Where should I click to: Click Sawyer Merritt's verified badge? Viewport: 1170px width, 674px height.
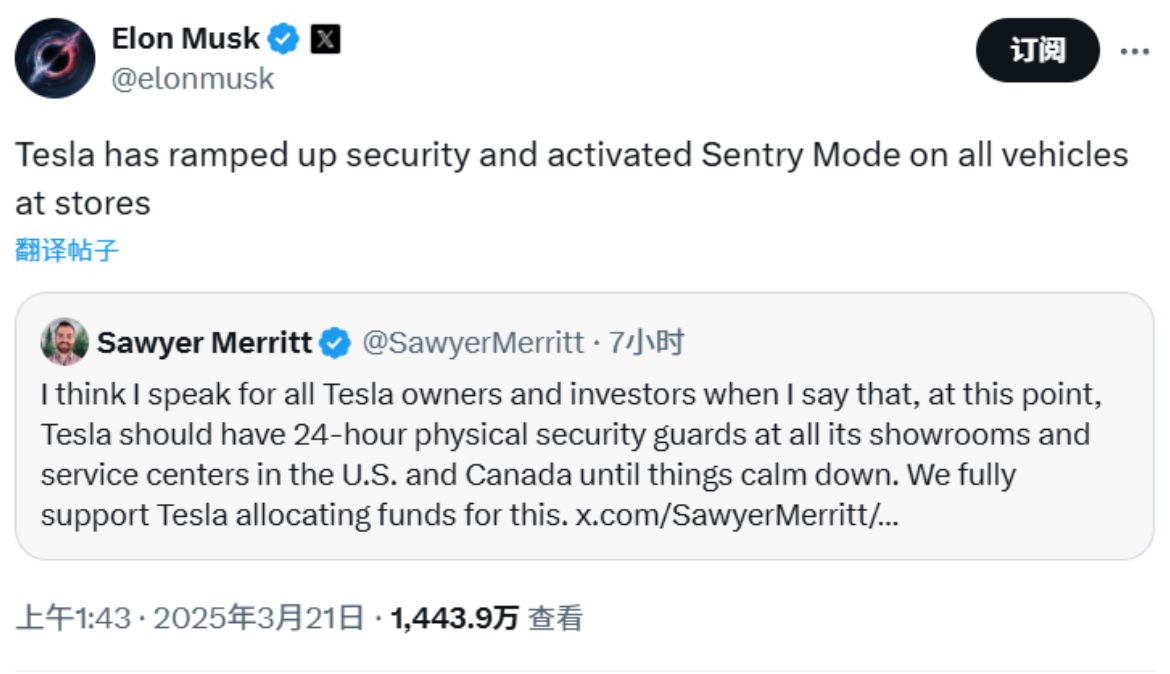pos(335,343)
